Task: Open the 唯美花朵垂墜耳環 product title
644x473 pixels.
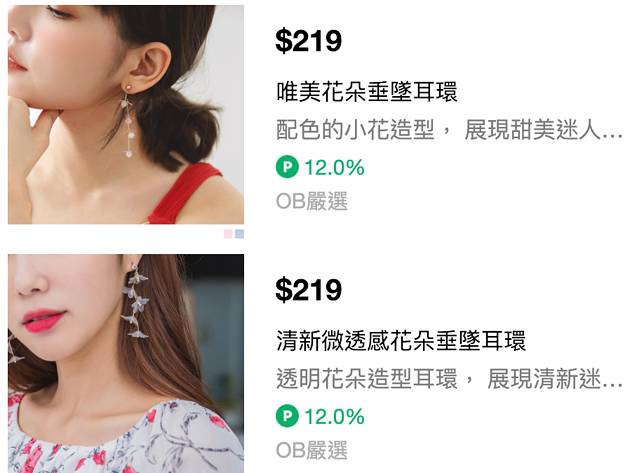Action: coord(367,92)
